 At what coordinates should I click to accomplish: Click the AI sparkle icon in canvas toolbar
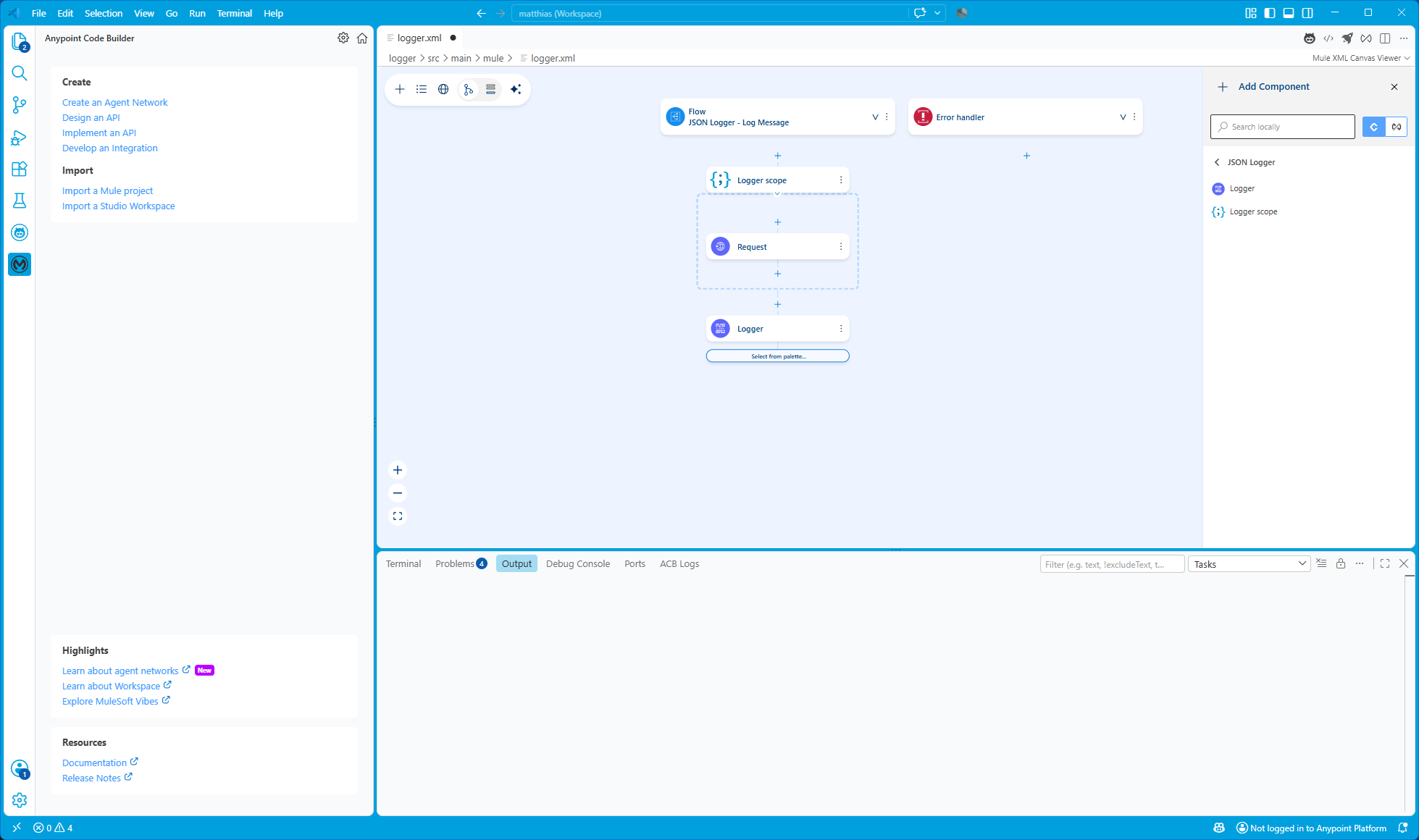coord(516,89)
